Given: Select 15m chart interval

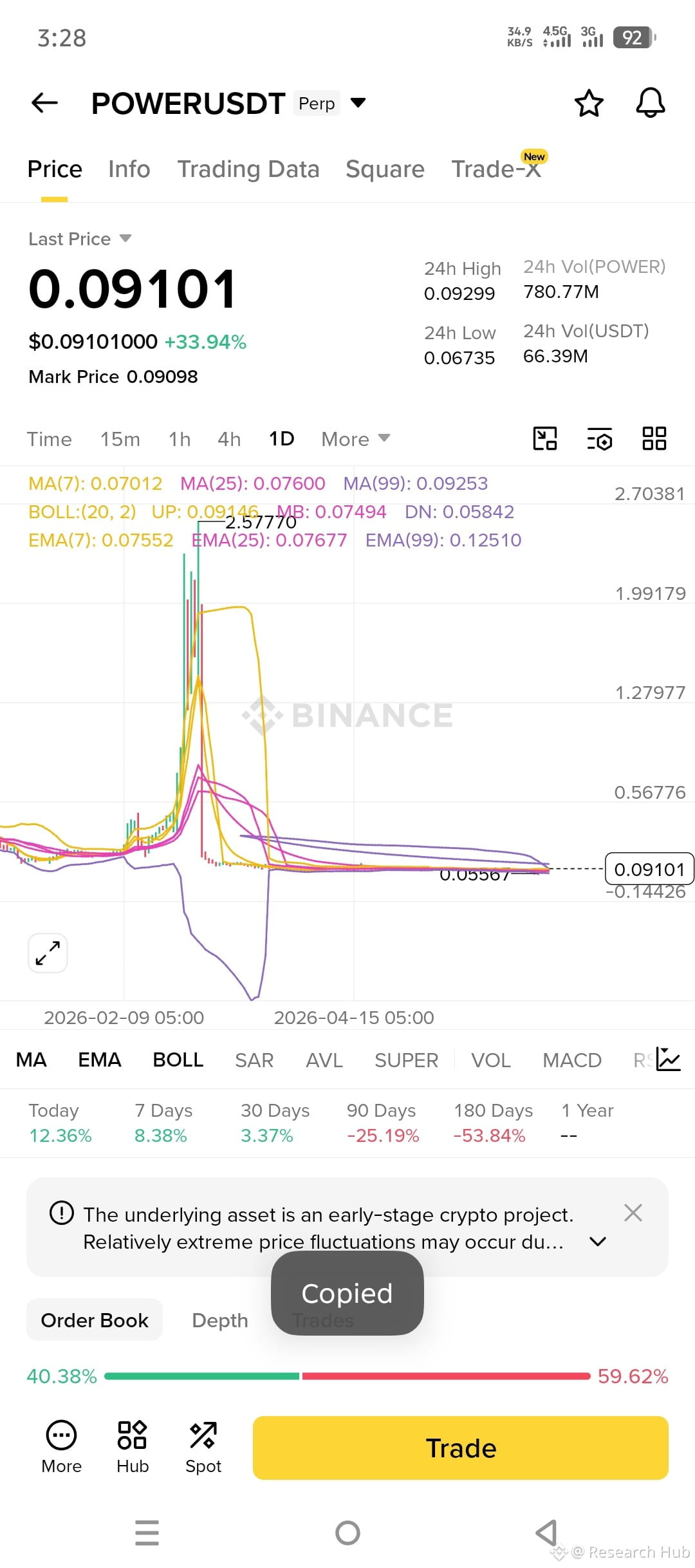Looking at the screenshot, I should tap(120, 439).
